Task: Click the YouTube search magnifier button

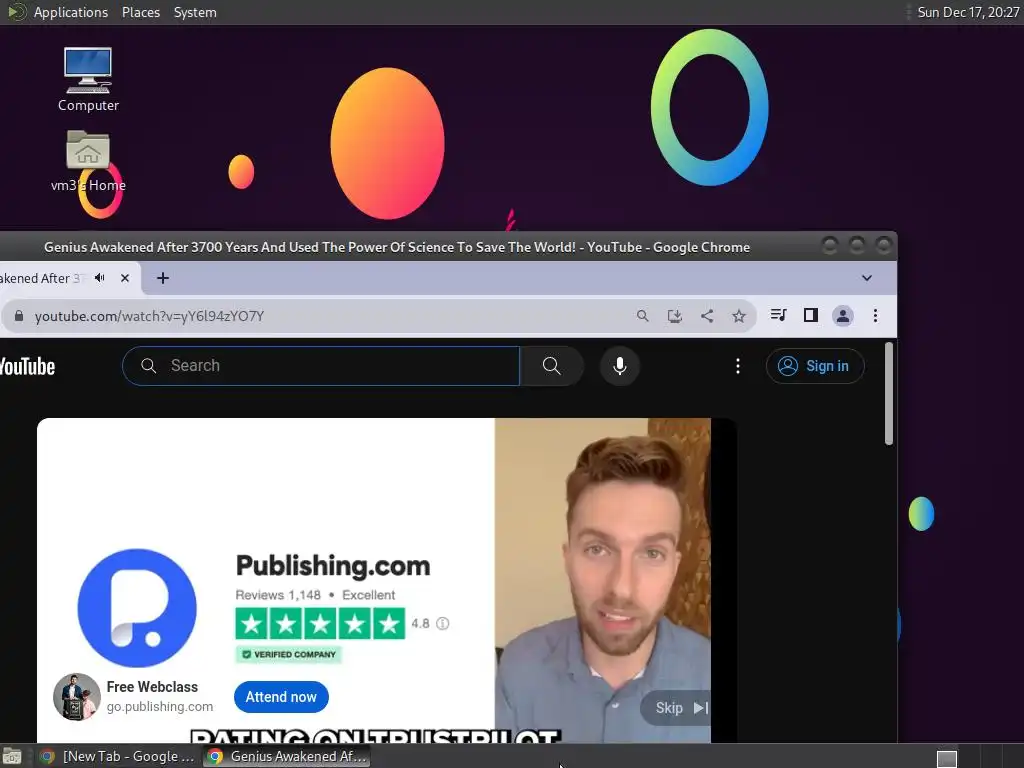Action: pos(551,366)
